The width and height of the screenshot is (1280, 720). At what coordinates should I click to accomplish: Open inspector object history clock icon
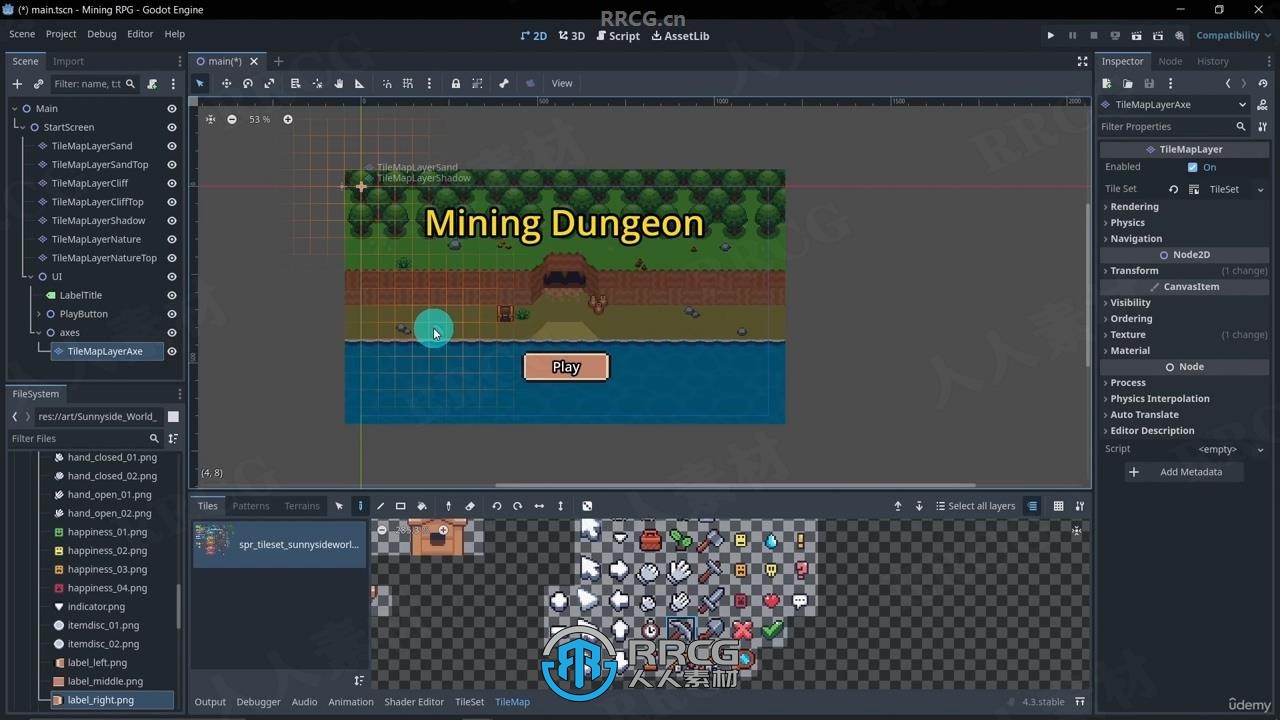1263,84
